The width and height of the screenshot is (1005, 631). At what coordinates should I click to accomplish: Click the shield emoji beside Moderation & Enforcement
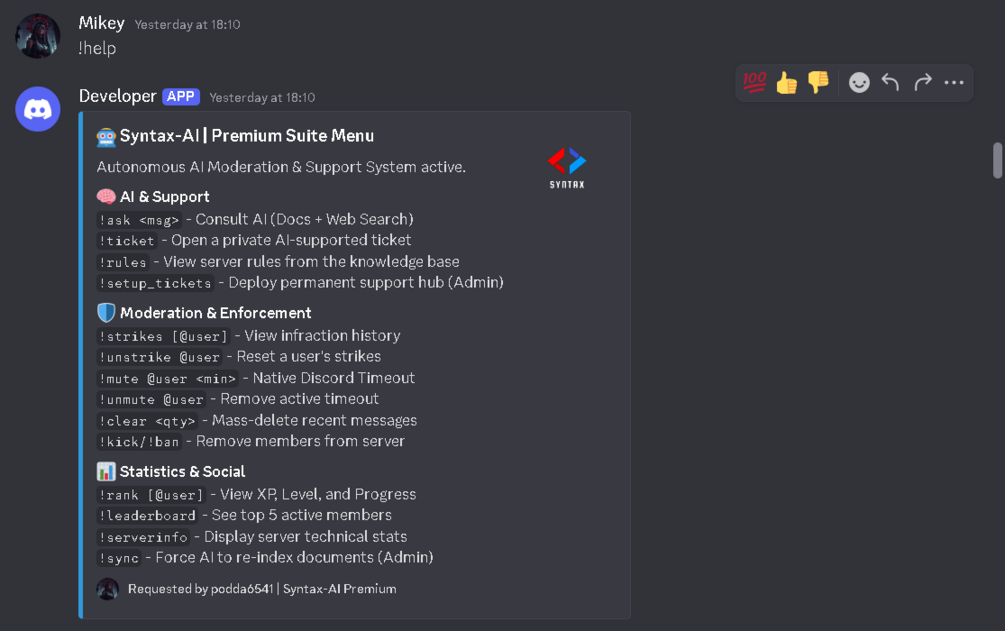[106, 313]
